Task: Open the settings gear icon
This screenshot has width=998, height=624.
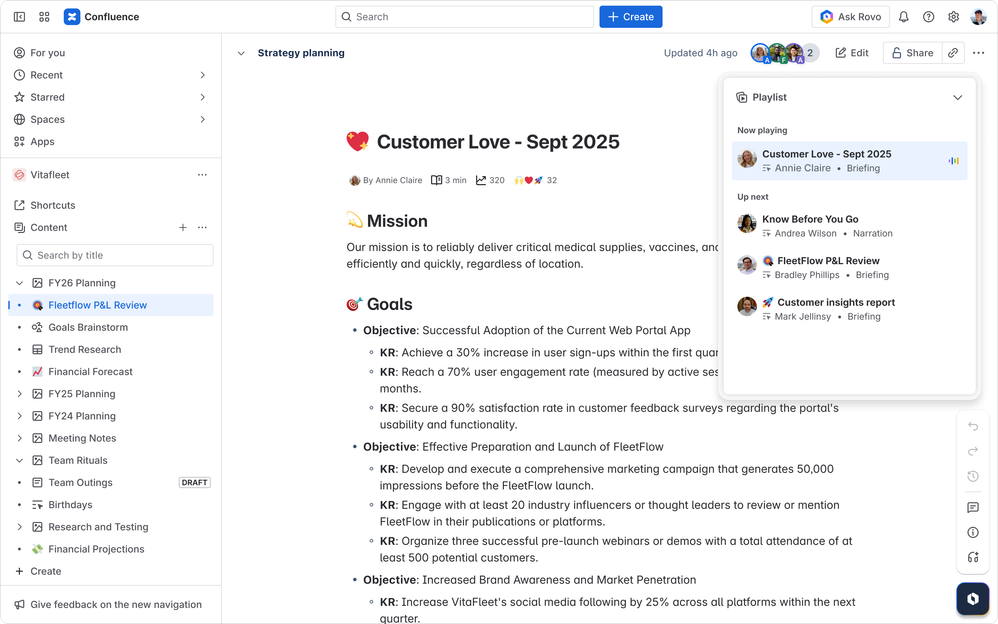Action: (x=953, y=17)
